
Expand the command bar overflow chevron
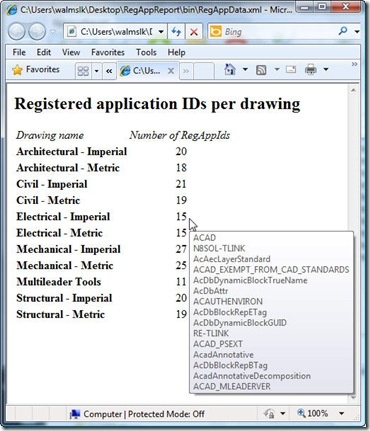(354, 64)
